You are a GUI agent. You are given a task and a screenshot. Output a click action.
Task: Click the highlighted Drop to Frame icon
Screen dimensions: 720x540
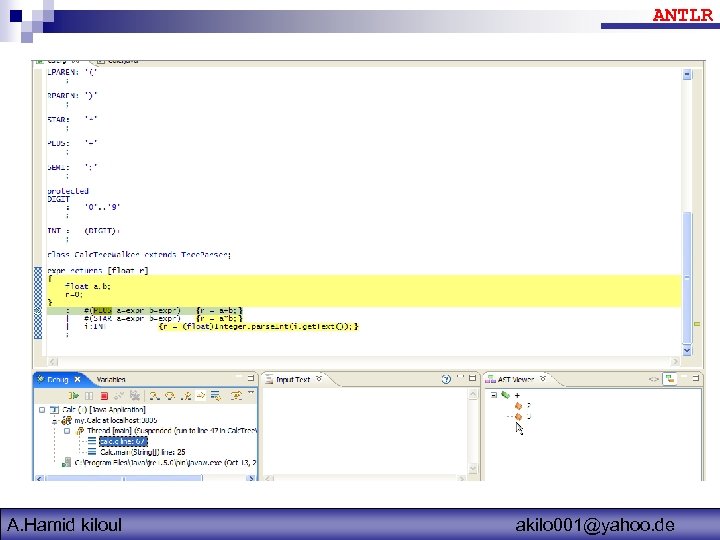(x=201, y=396)
